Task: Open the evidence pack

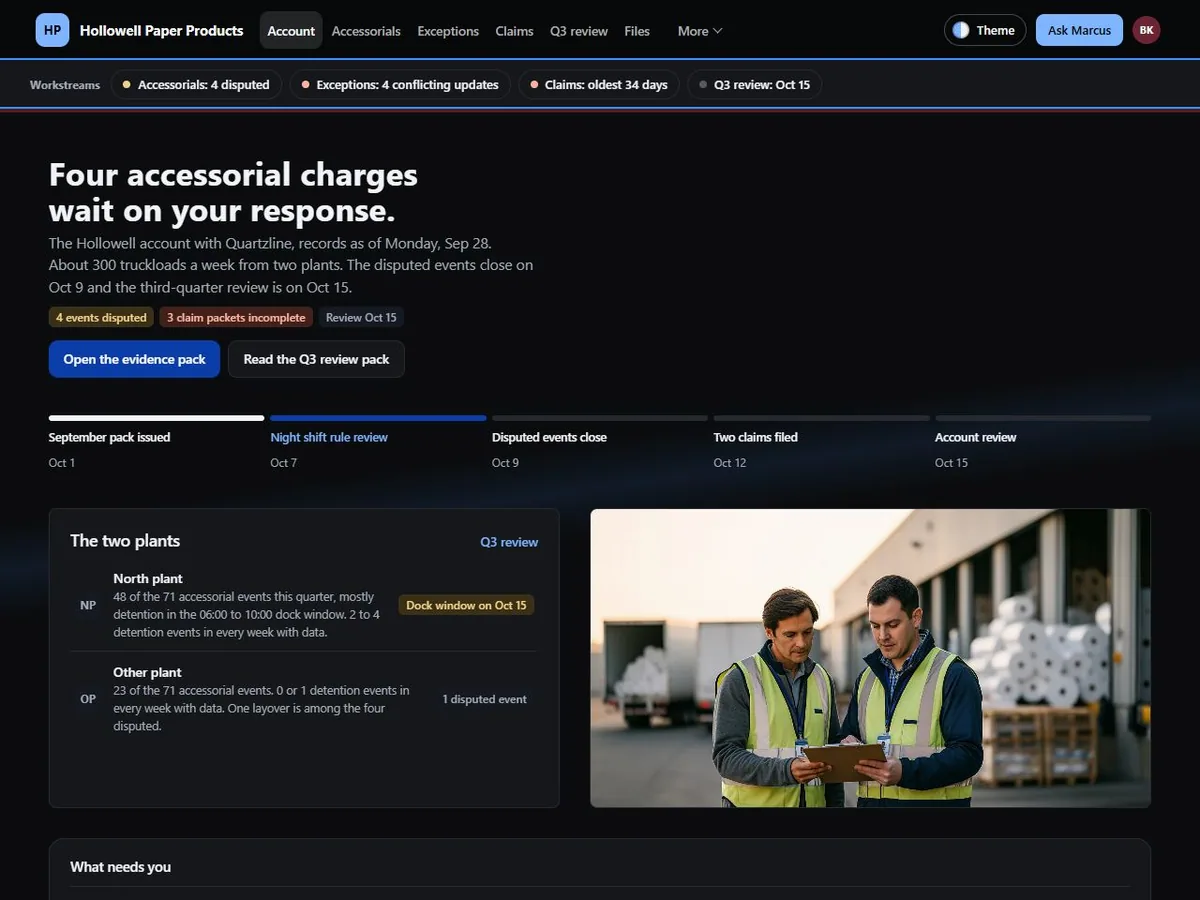Action: [134, 359]
